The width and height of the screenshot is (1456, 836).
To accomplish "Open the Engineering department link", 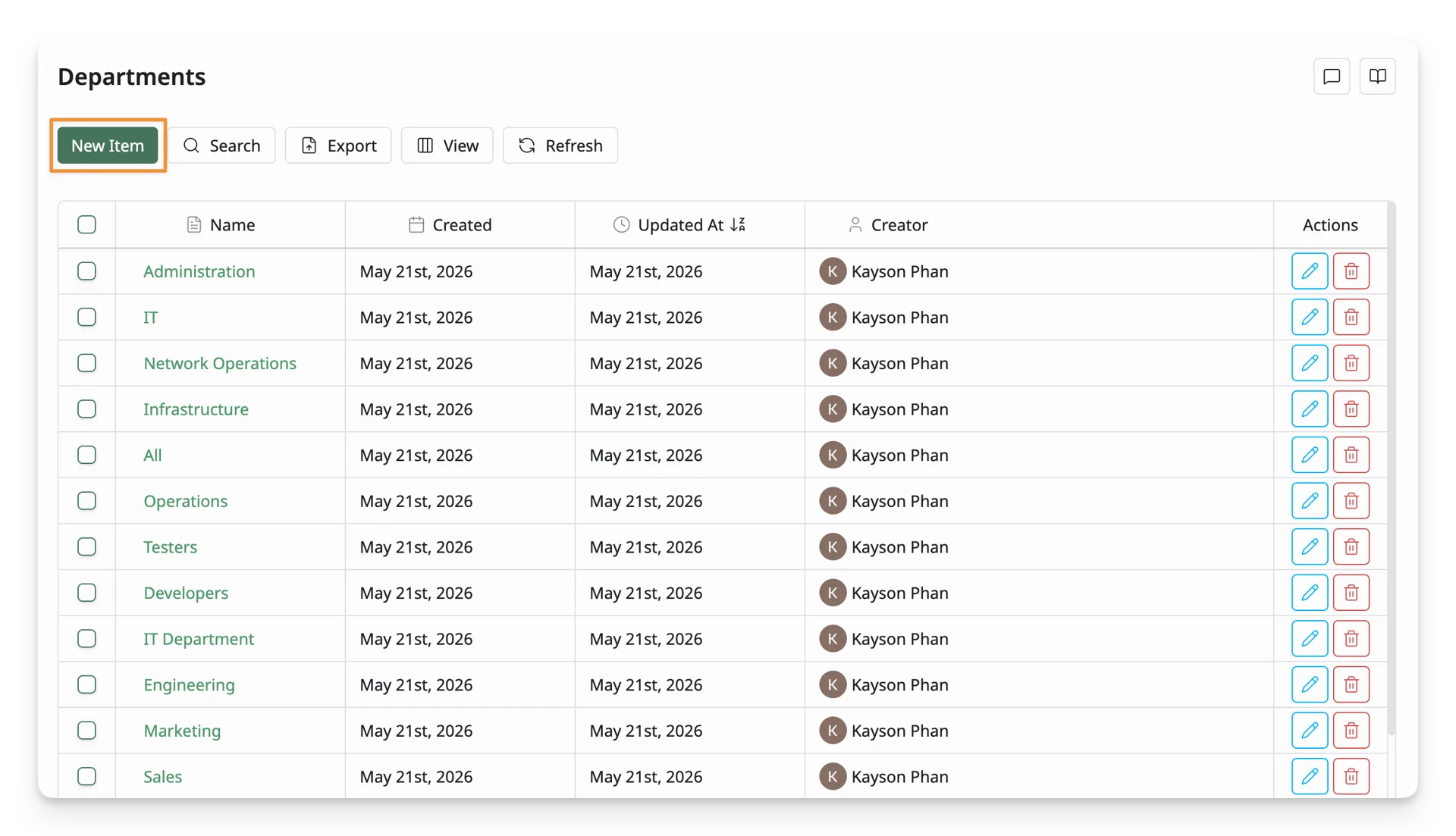I will point(189,685).
